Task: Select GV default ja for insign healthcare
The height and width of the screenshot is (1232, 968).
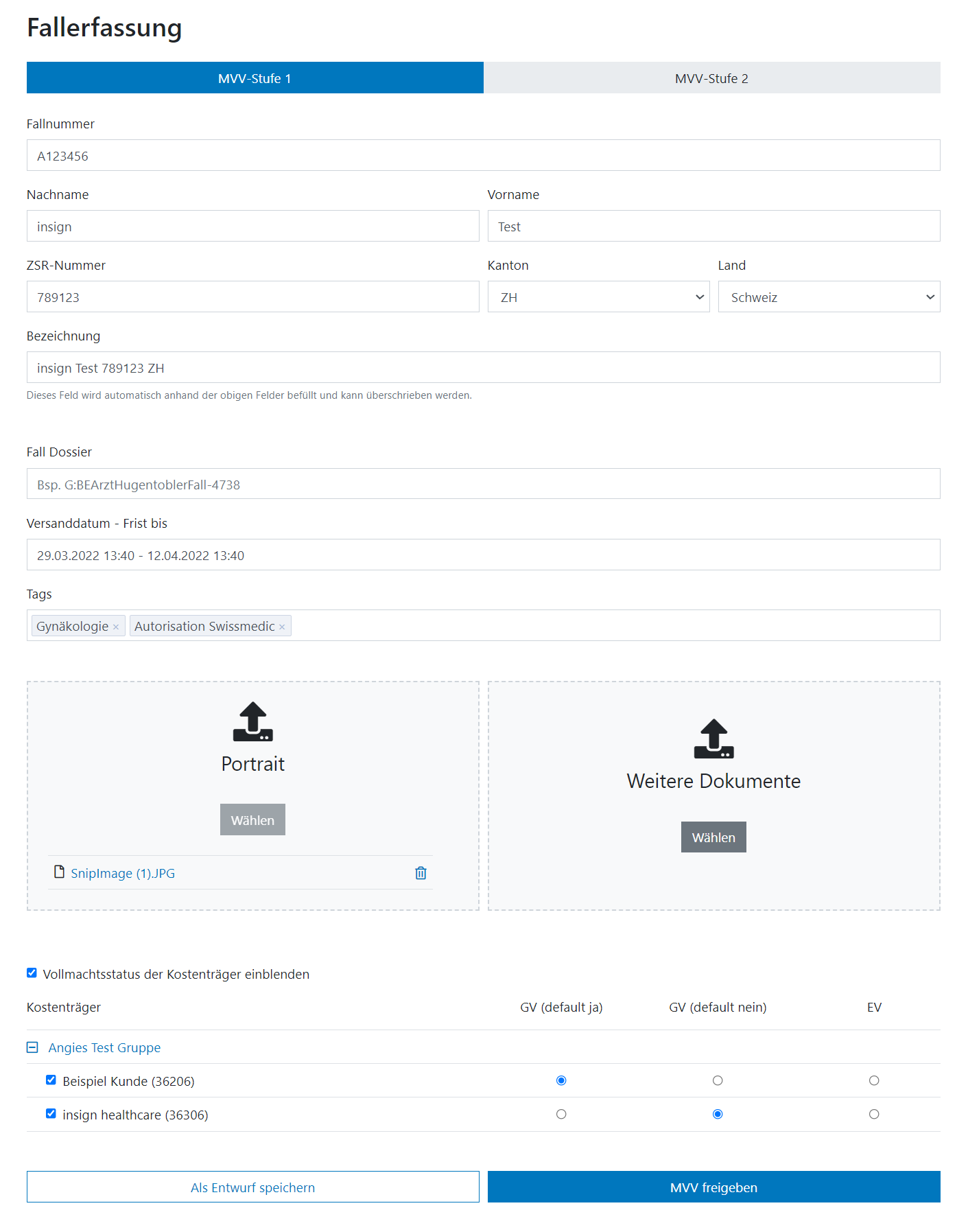Action: click(x=561, y=1115)
